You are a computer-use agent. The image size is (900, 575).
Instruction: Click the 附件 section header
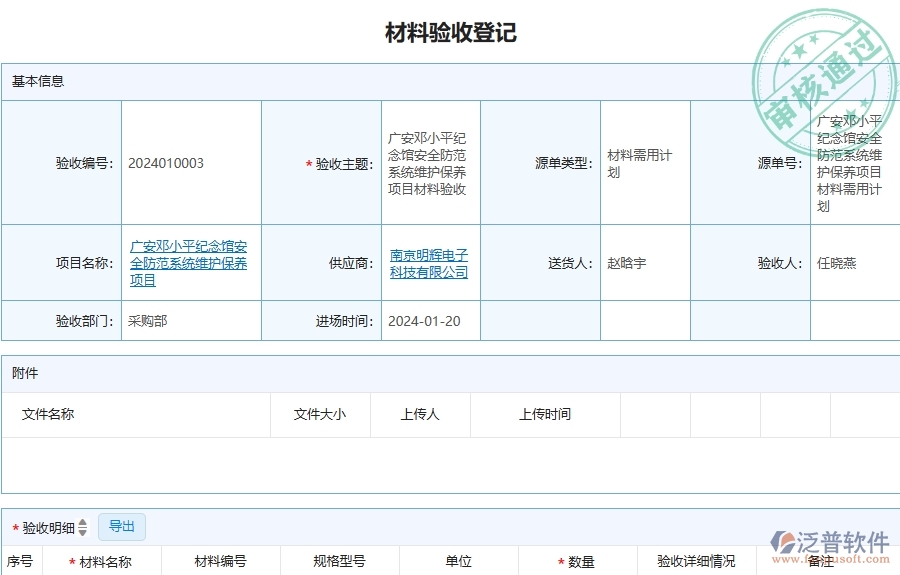[x=25, y=373]
